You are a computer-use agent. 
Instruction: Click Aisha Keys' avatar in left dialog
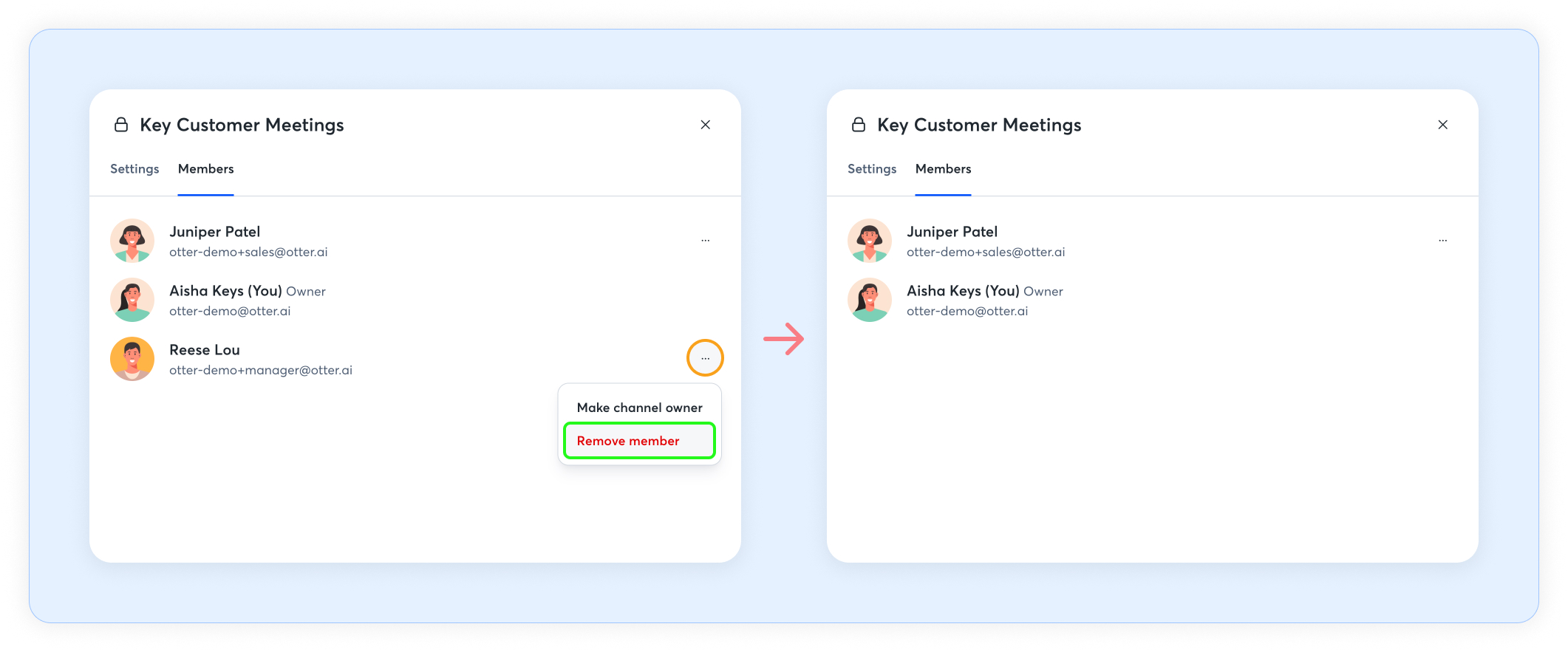tap(132, 300)
